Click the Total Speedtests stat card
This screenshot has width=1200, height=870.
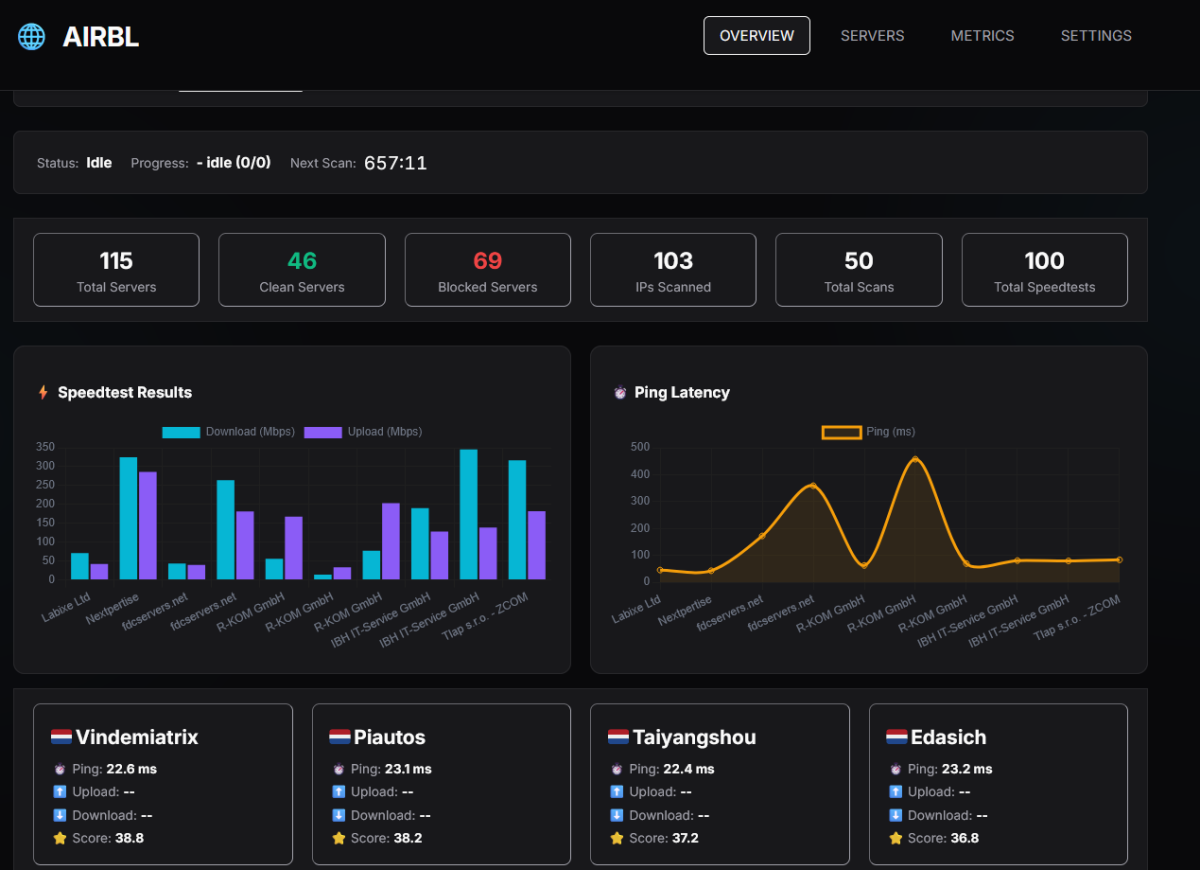1044,270
